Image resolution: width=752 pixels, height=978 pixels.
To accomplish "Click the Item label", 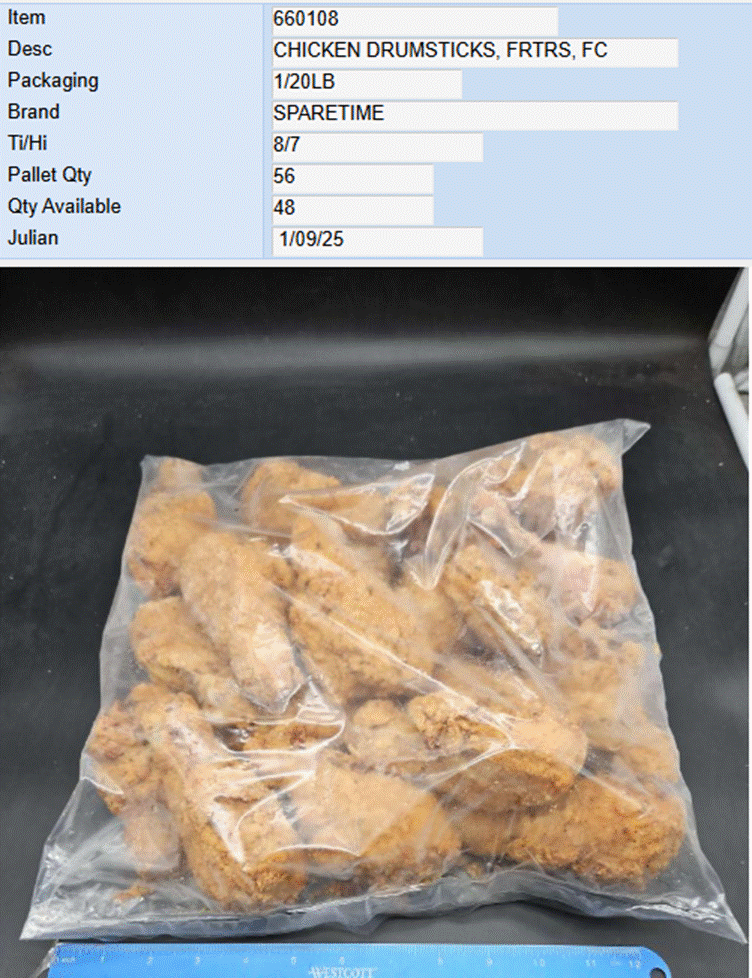I will click(26, 17).
